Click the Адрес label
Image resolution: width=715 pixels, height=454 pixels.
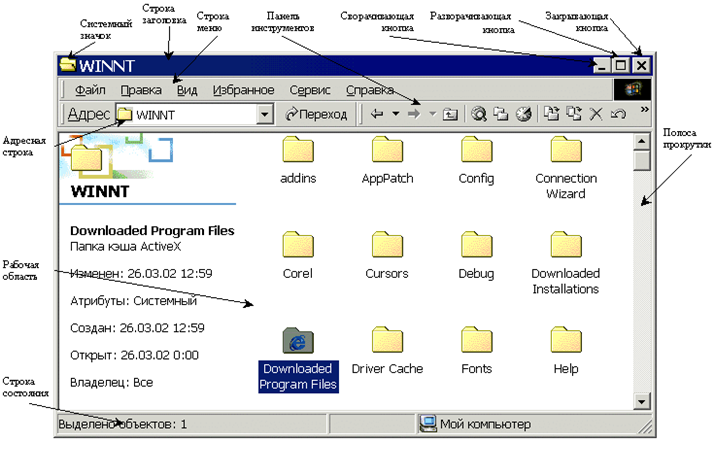tap(88, 114)
